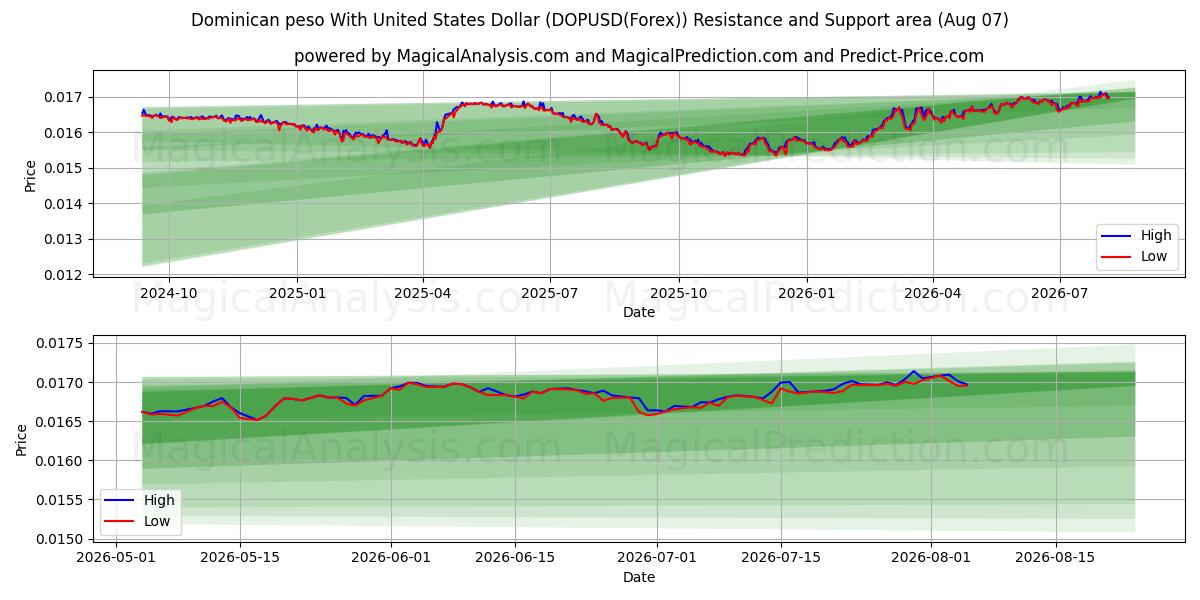Click the '2025-01' x-axis tick label
The image size is (1200, 600).
point(297,293)
